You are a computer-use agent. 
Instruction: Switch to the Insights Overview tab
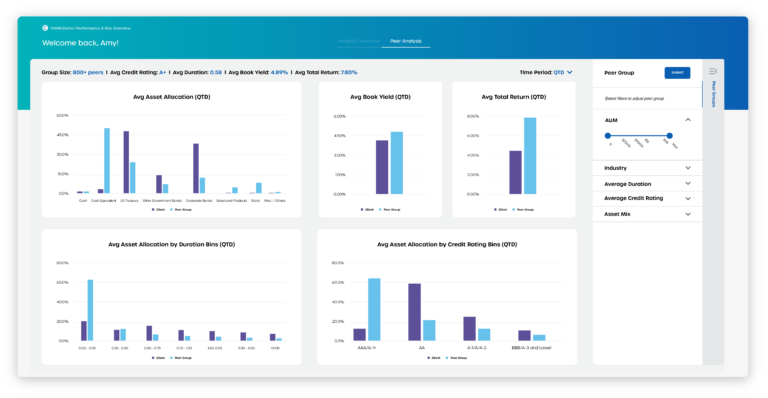[x=359, y=41]
